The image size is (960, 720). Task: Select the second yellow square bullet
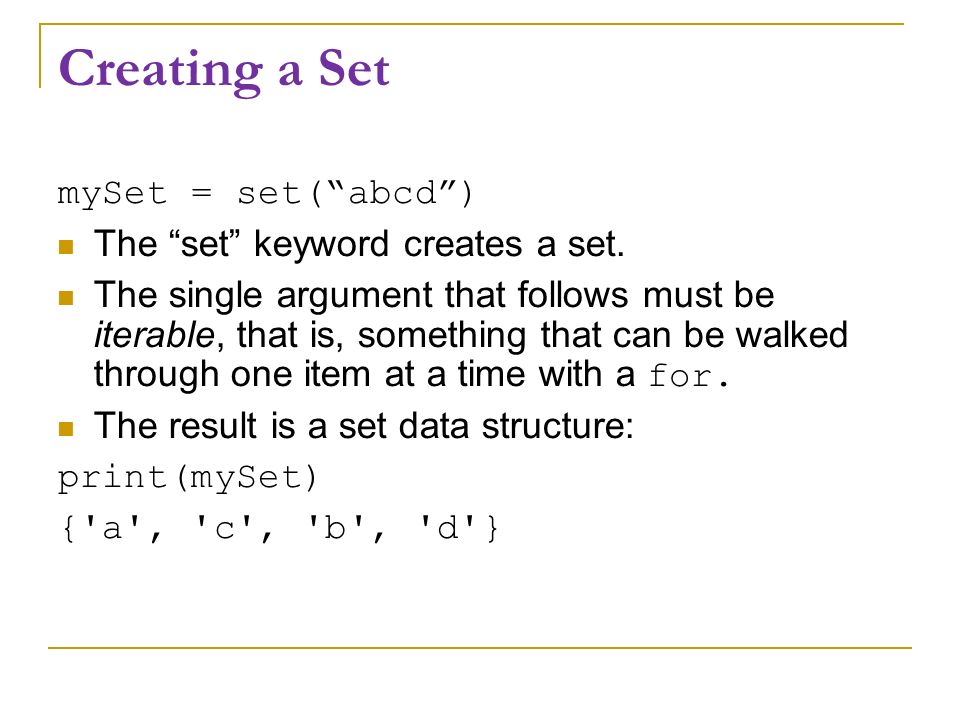tap(66, 298)
